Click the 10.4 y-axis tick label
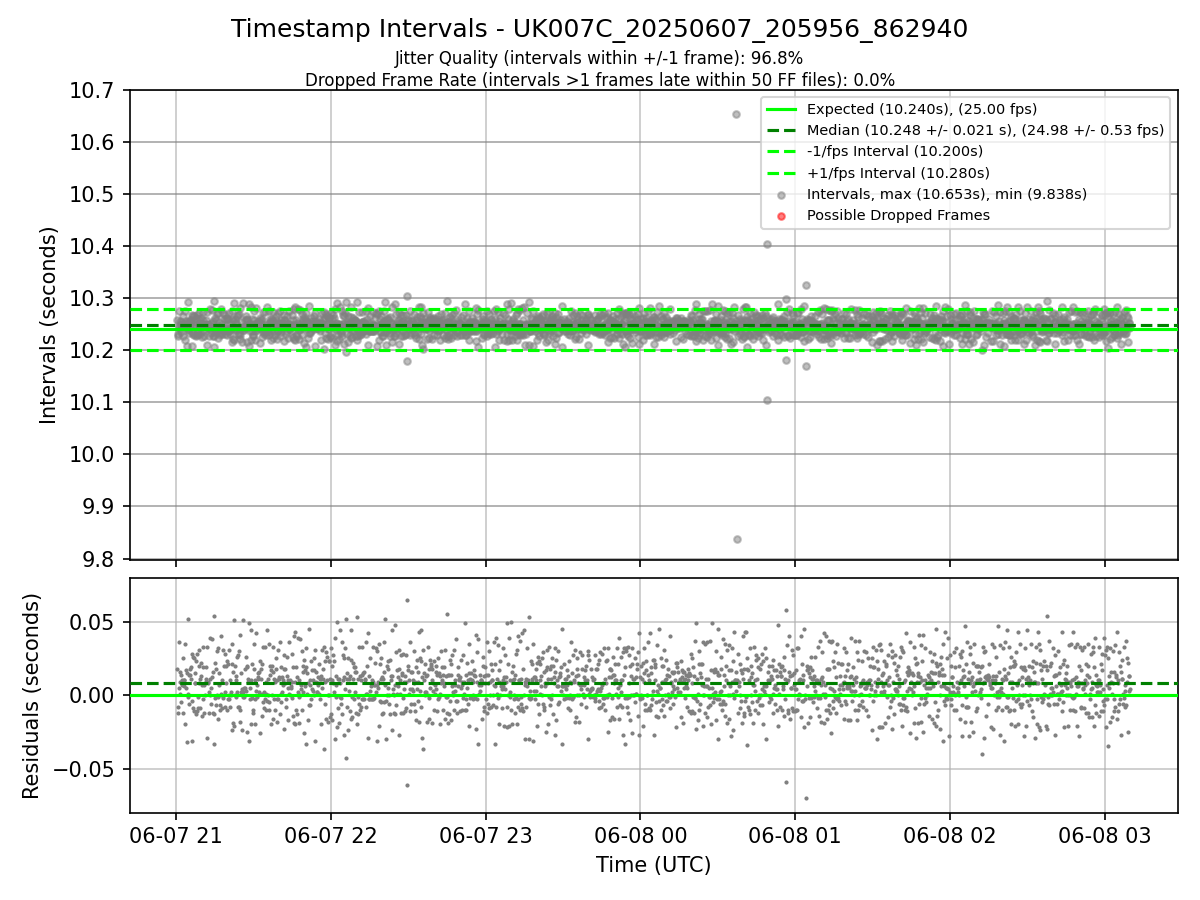The height and width of the screenshot is (900, 1200). pos(92,247)
